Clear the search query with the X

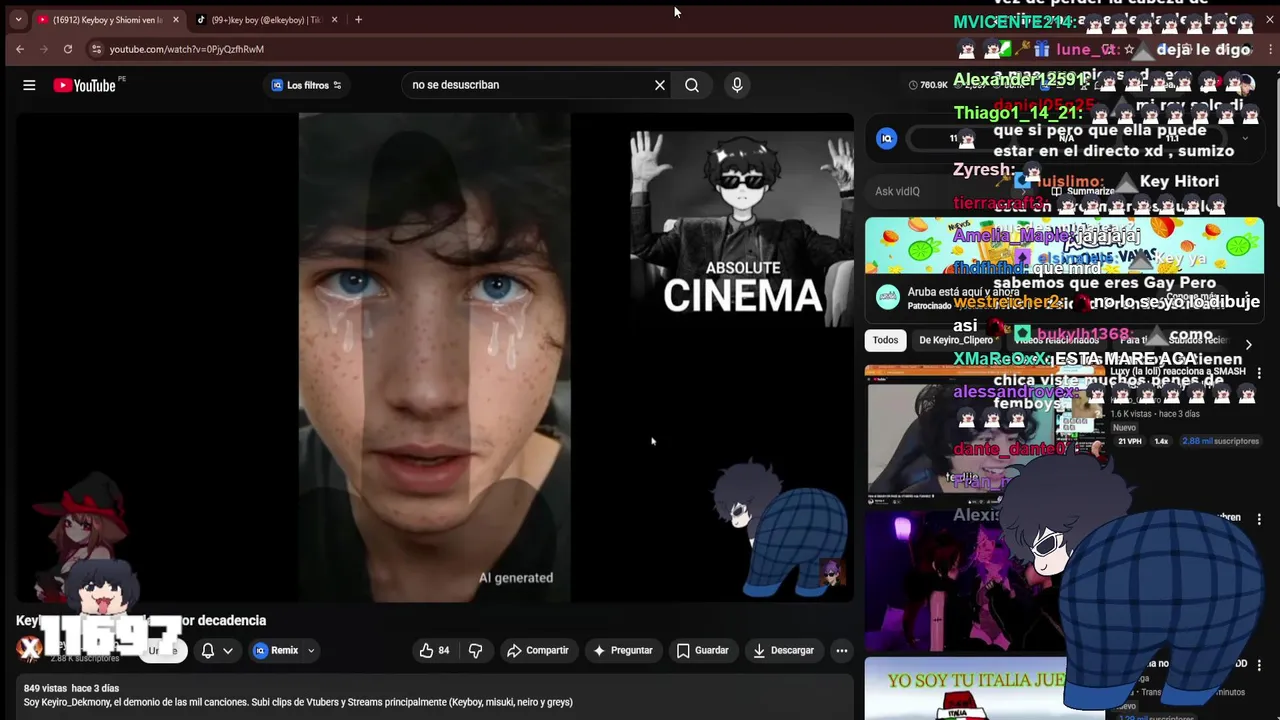coord(660,85)
